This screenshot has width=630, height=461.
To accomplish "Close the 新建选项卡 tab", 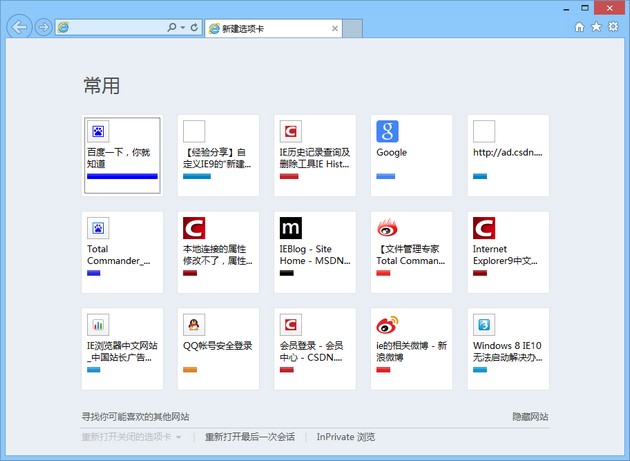I will pos(335,29).
